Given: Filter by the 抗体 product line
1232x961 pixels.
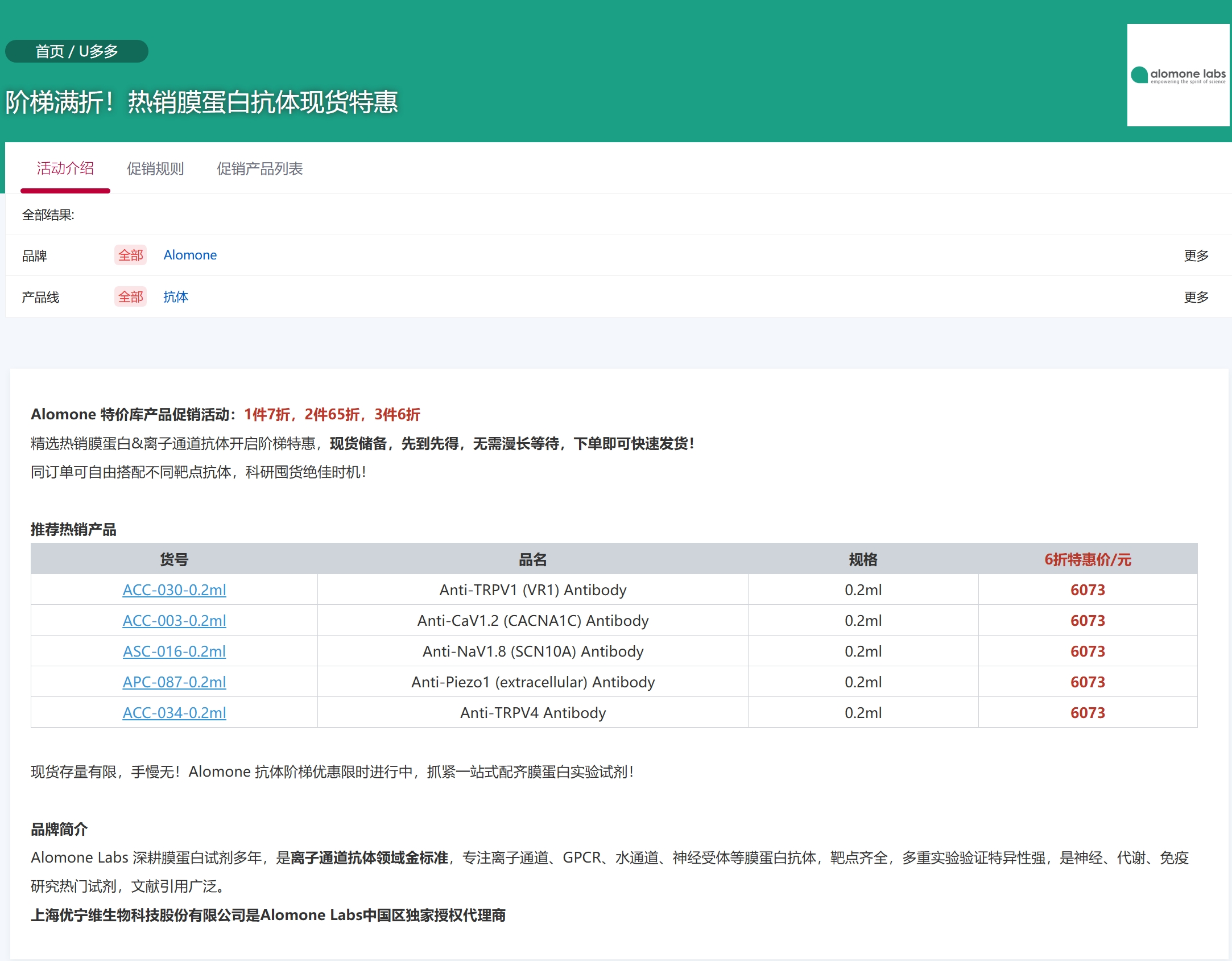Looking at the screenshot, I should click(176, 296).
